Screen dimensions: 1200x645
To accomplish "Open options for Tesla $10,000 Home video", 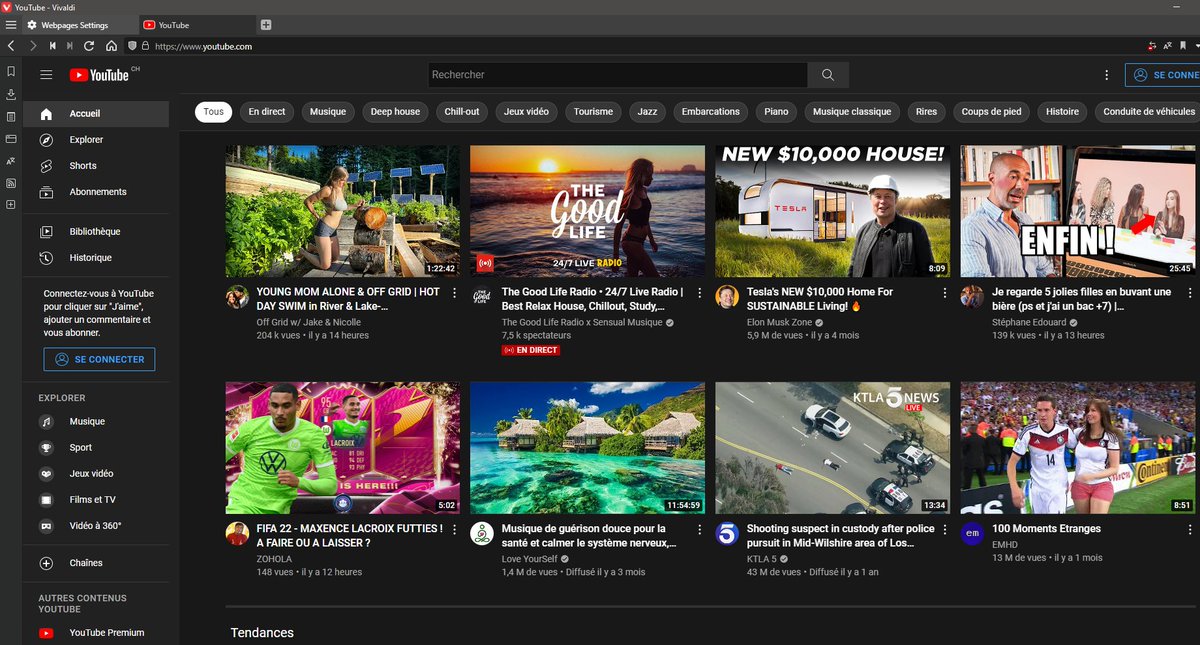I will [945, 293].
